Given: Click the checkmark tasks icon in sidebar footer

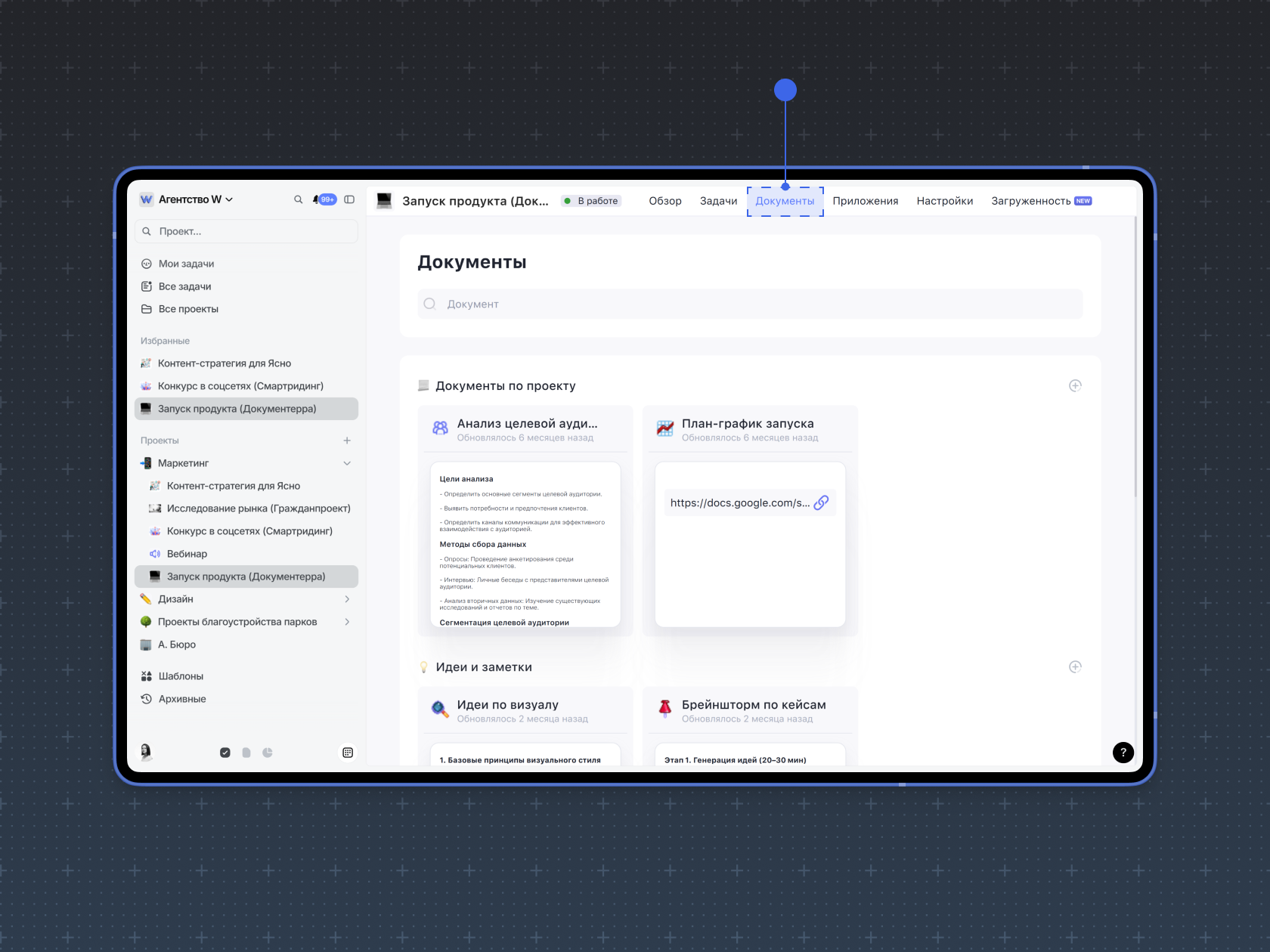Looking at the screenshot, I should point(225,753).
